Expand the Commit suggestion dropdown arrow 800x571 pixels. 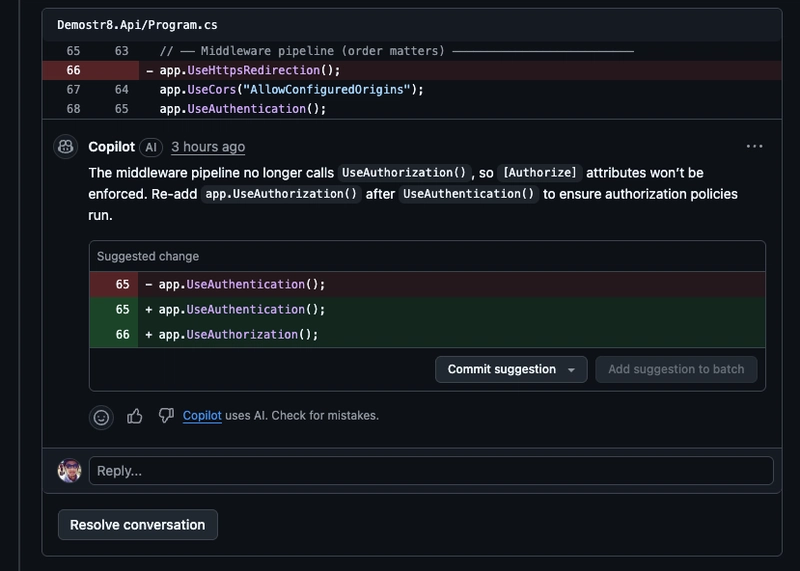point(571,370)
